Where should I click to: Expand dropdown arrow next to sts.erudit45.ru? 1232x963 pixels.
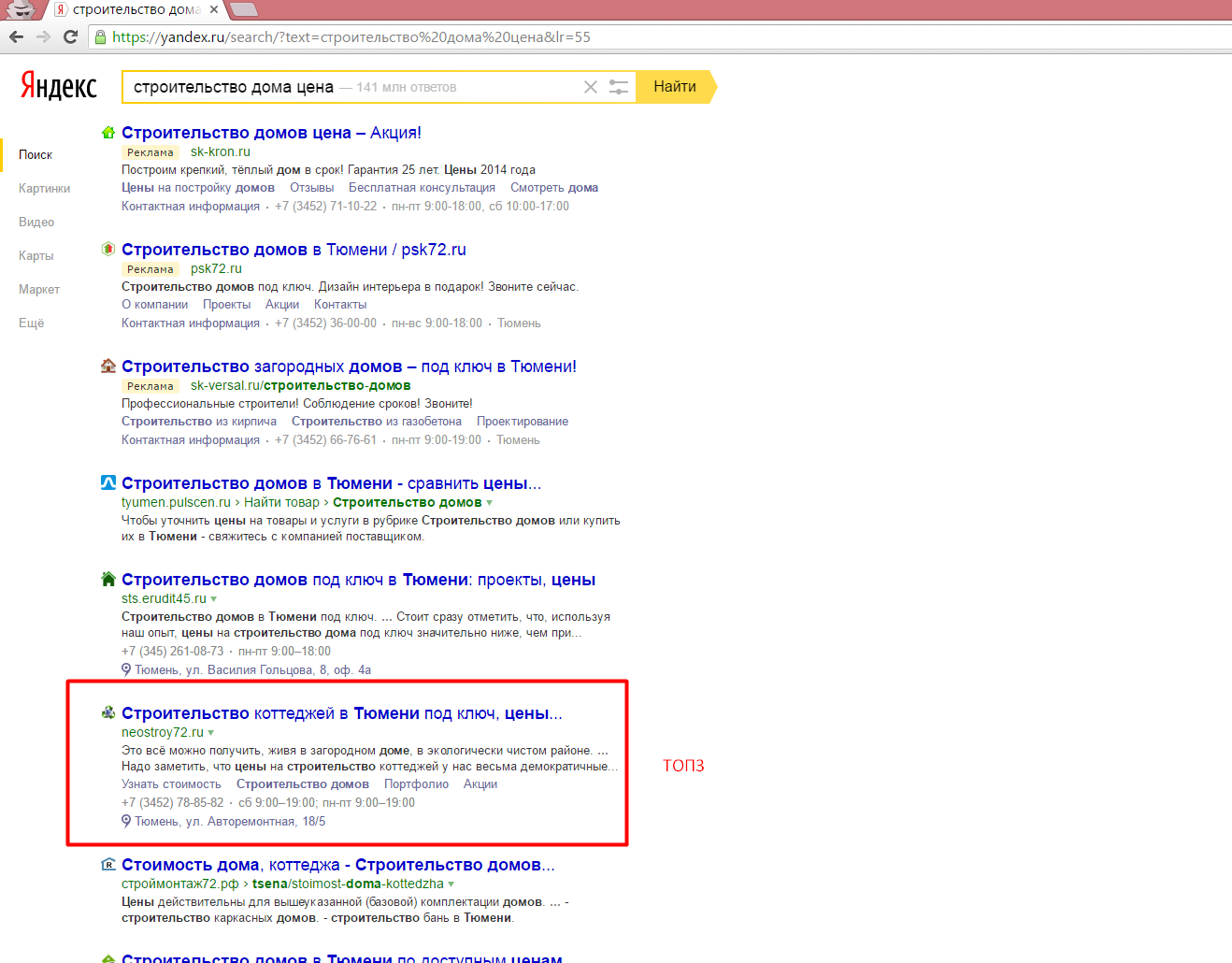(214, 599)
